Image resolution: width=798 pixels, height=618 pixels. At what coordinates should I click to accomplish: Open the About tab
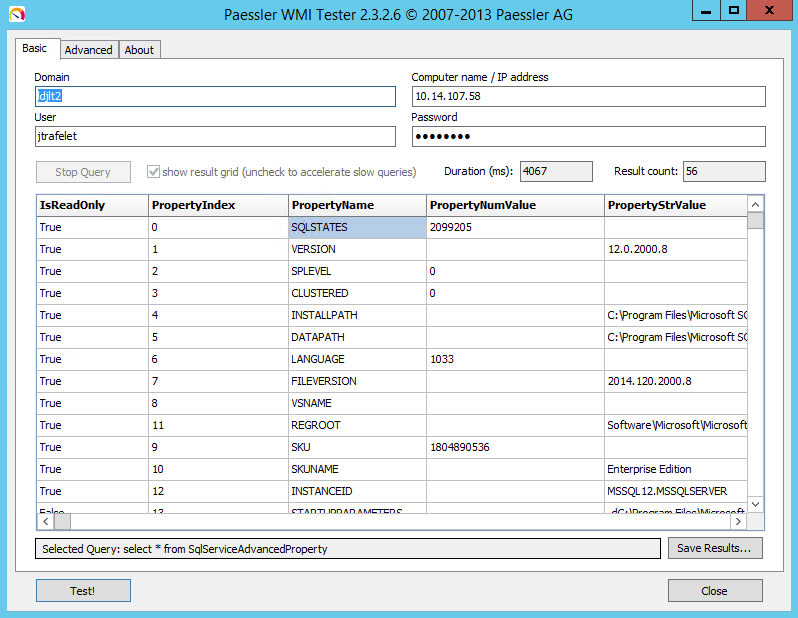coord(139,50)
